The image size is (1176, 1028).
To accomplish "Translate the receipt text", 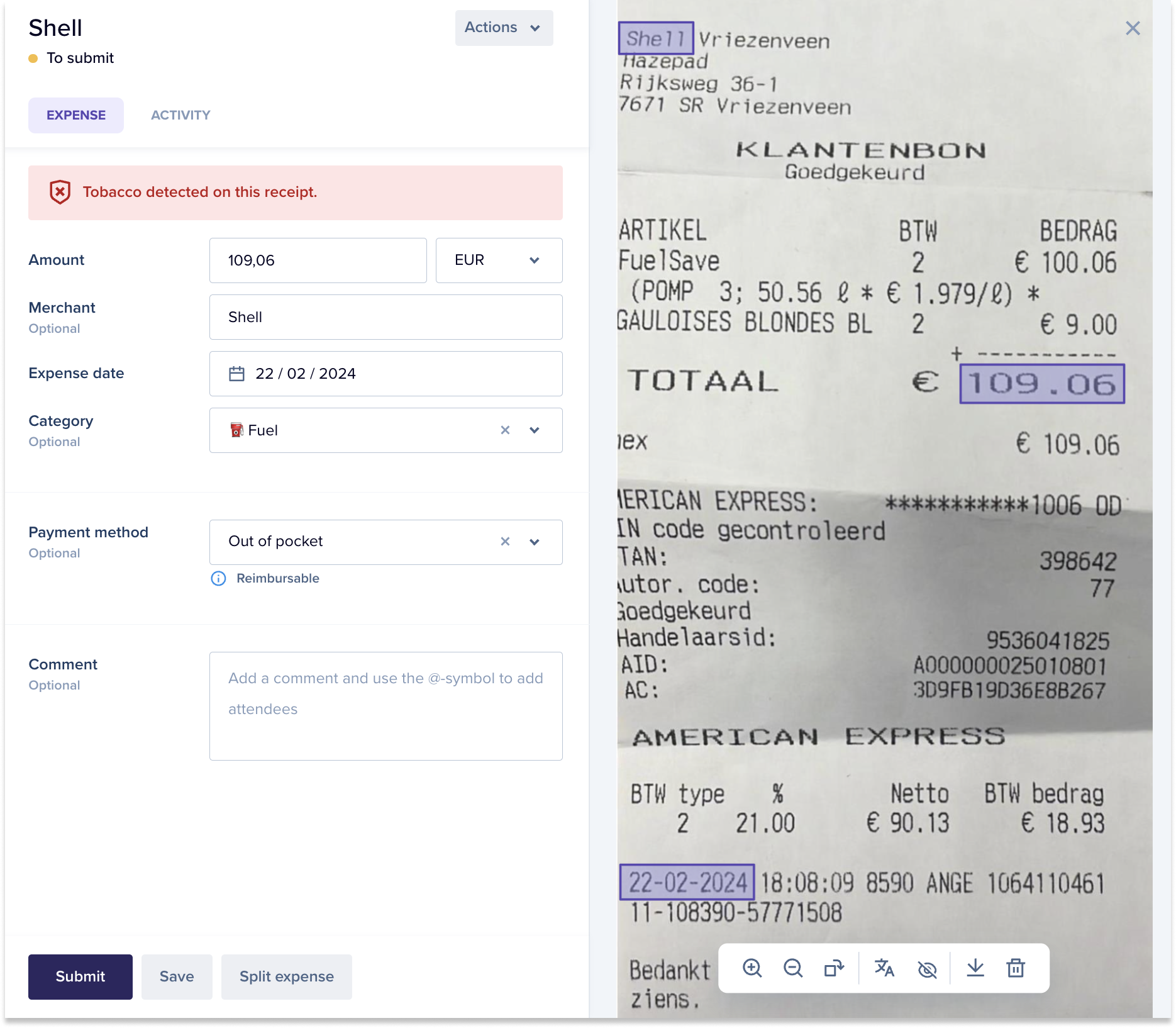I will coord(884,968).
